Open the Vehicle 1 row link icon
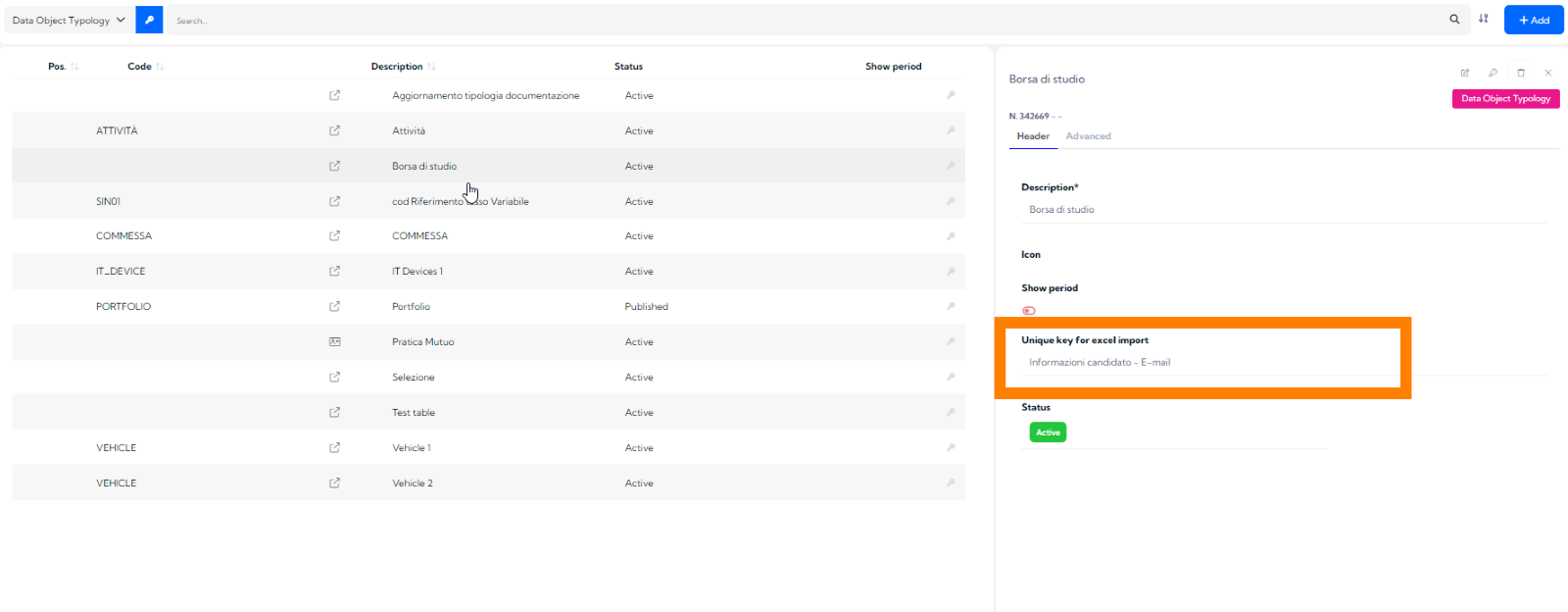This screenshot has width=1568, height=612. [x=335, y=447]
